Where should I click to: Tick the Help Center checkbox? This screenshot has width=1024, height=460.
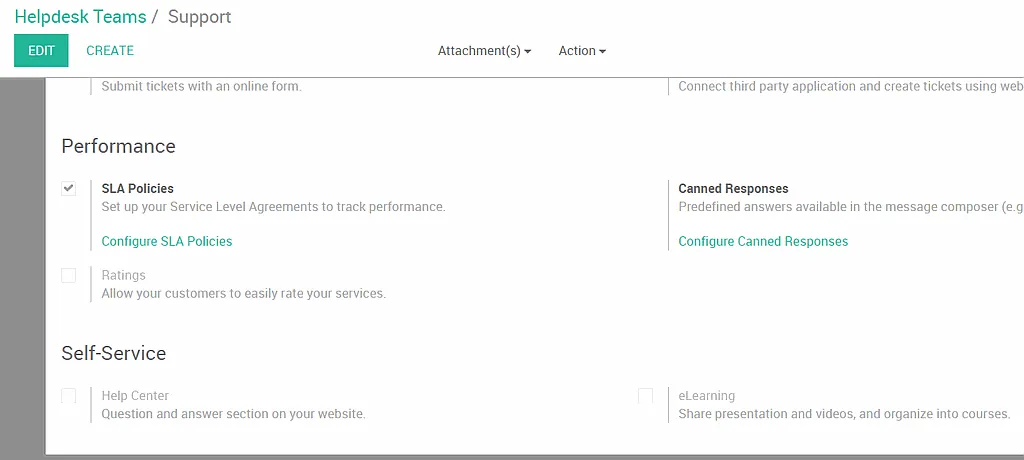click(69, 395)
